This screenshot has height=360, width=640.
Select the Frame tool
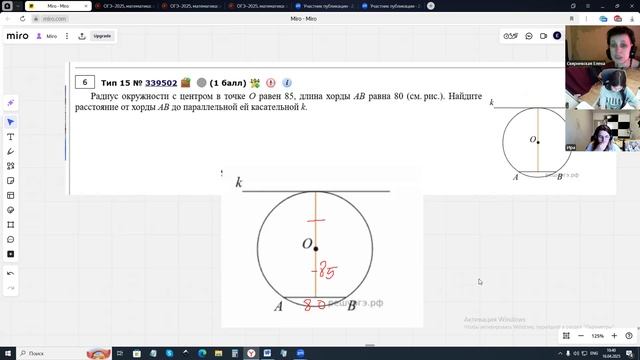(x=11, y=225)
